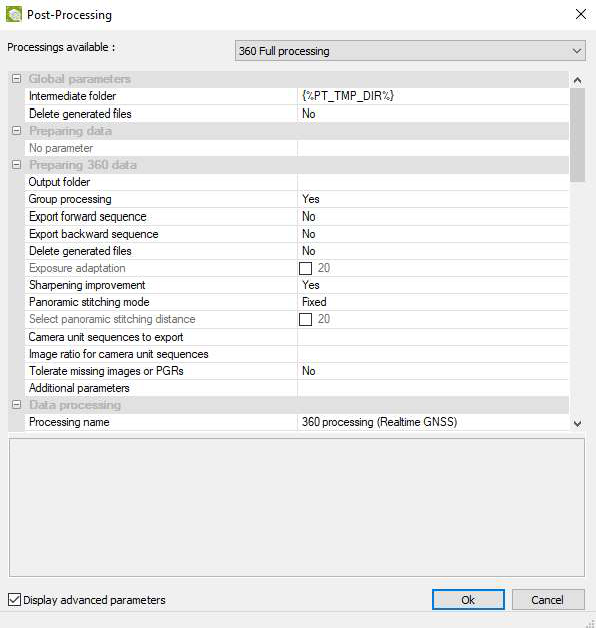
Task: Click the Global parameters header text
Action: tap(80, 79)
